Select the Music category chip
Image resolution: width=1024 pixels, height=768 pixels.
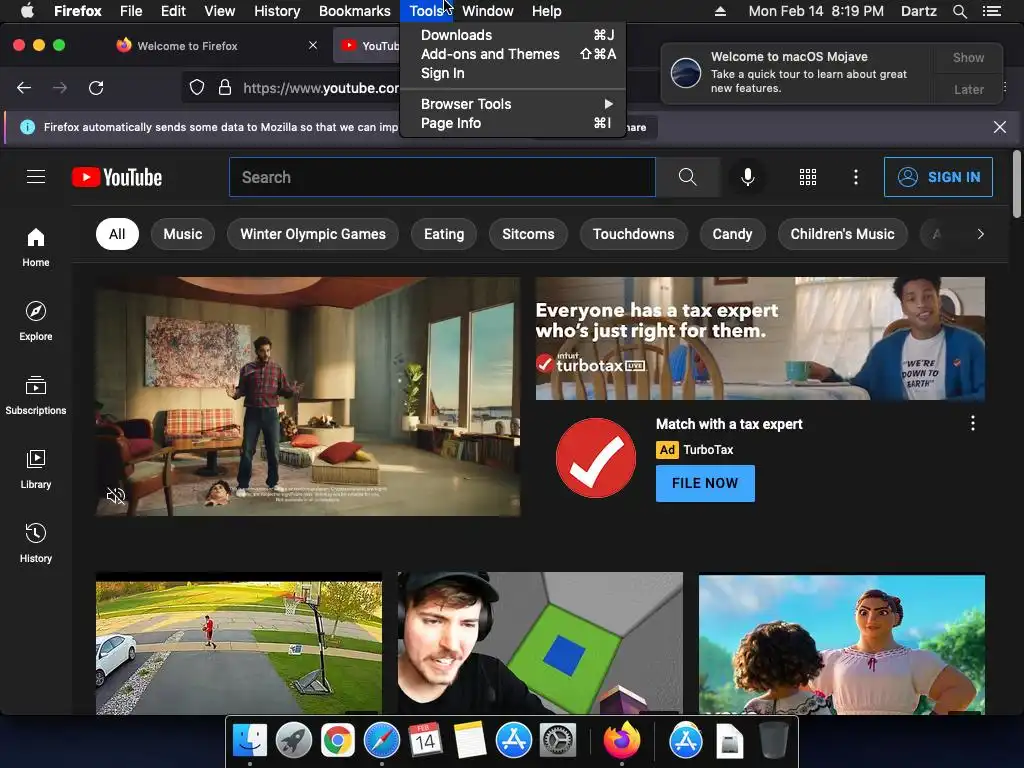pos(183,234)
